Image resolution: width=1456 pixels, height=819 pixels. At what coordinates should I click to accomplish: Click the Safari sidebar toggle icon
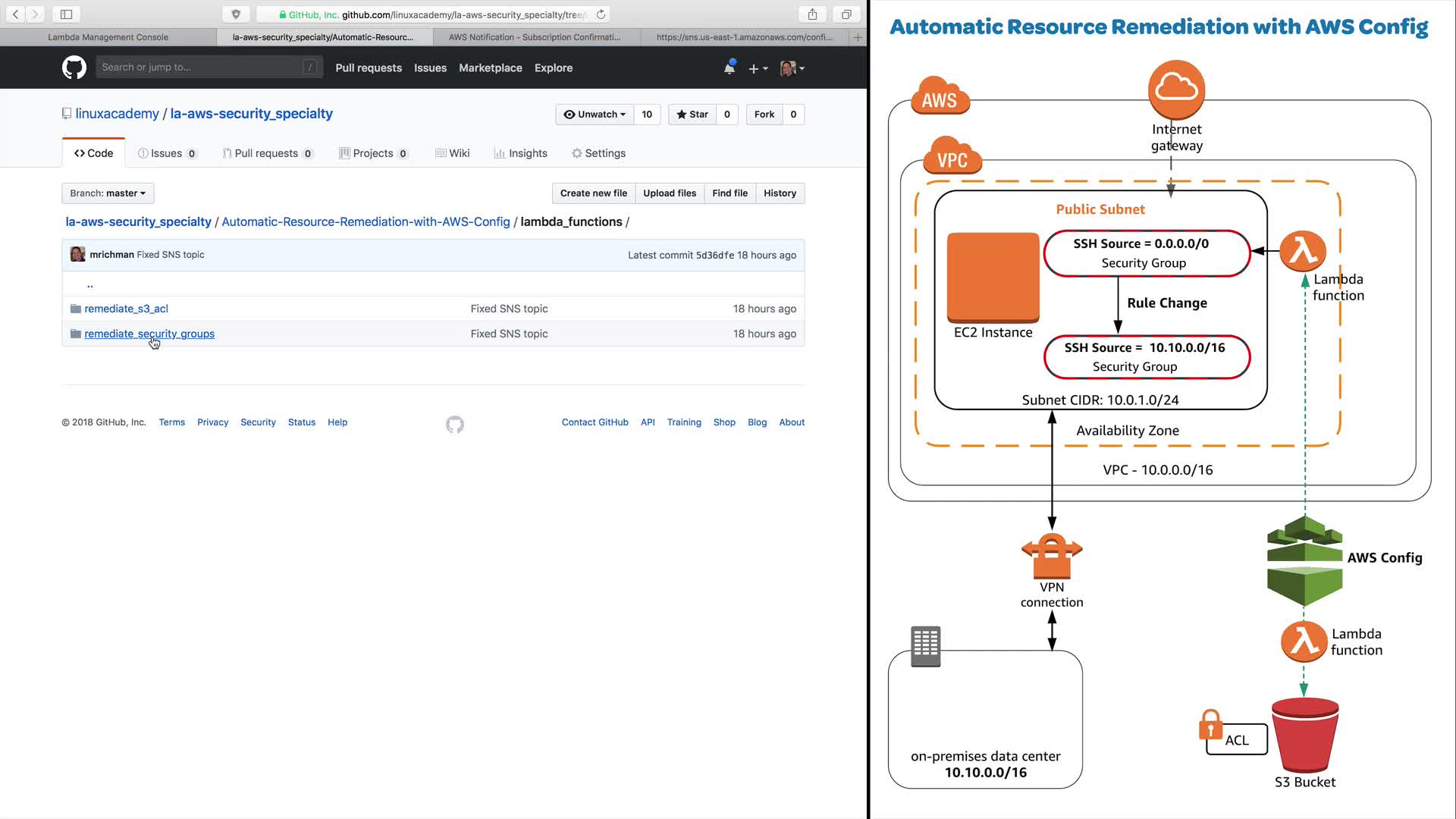coord(66,14)
